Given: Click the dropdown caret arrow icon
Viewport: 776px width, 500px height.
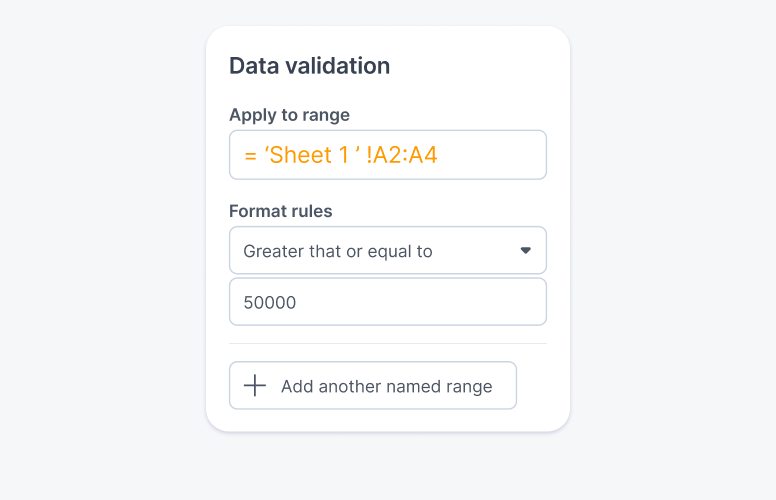Looking at the screenshot, I should [526, 251].
